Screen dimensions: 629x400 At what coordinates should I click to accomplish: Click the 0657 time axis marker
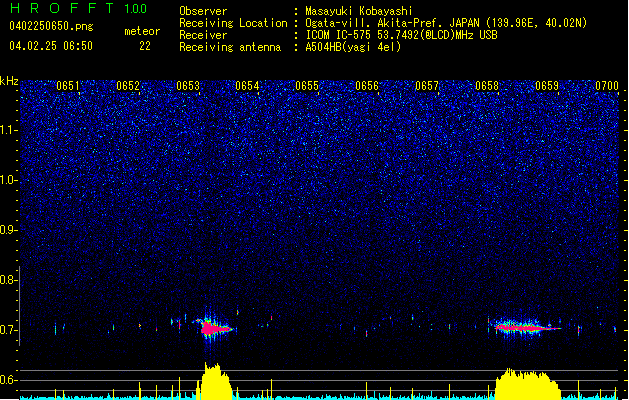pyautogui.click(x=427, y=86)
